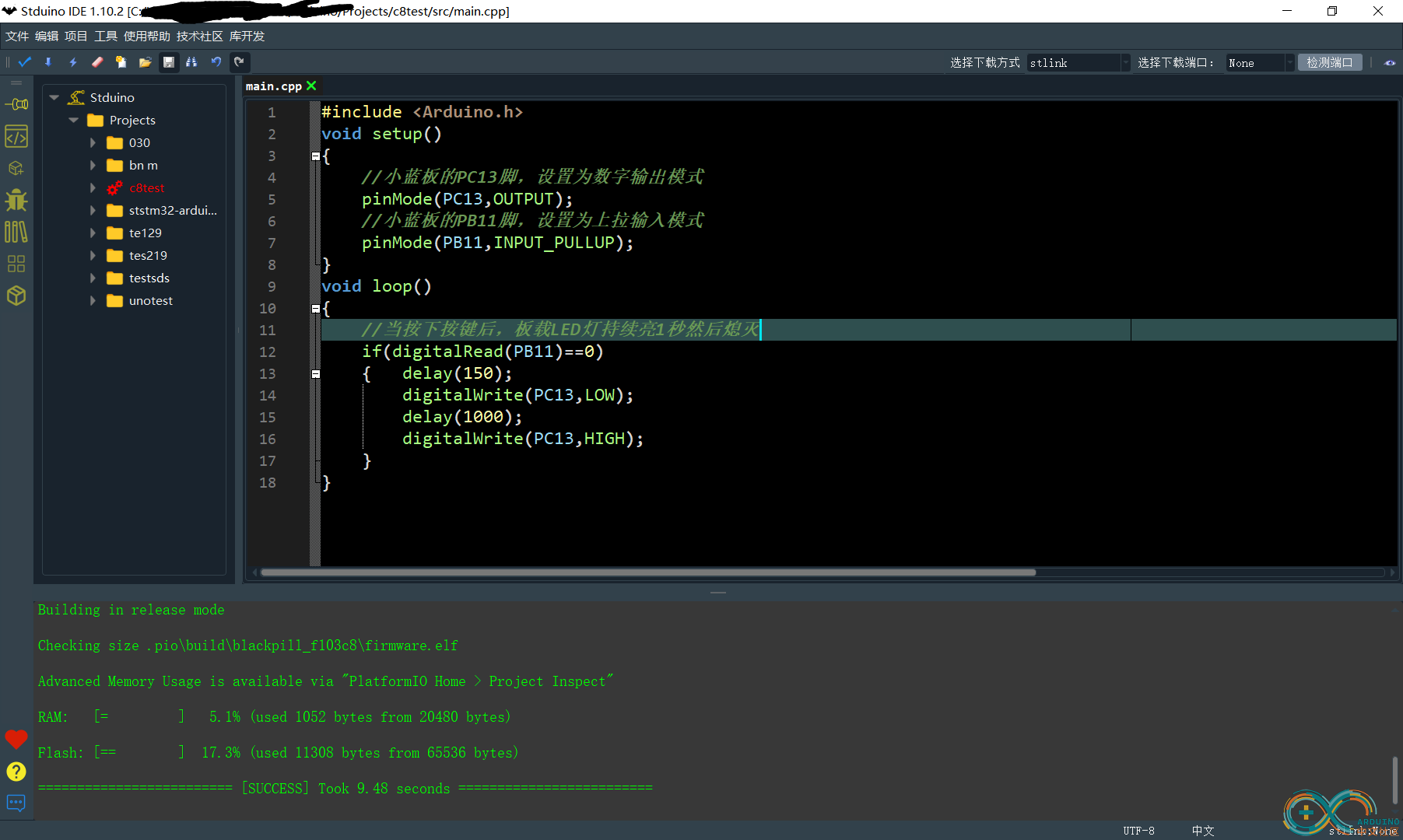
Task: Click the pin icon in left sidebar
Action: pyautogui.click(x=16, y=104)
